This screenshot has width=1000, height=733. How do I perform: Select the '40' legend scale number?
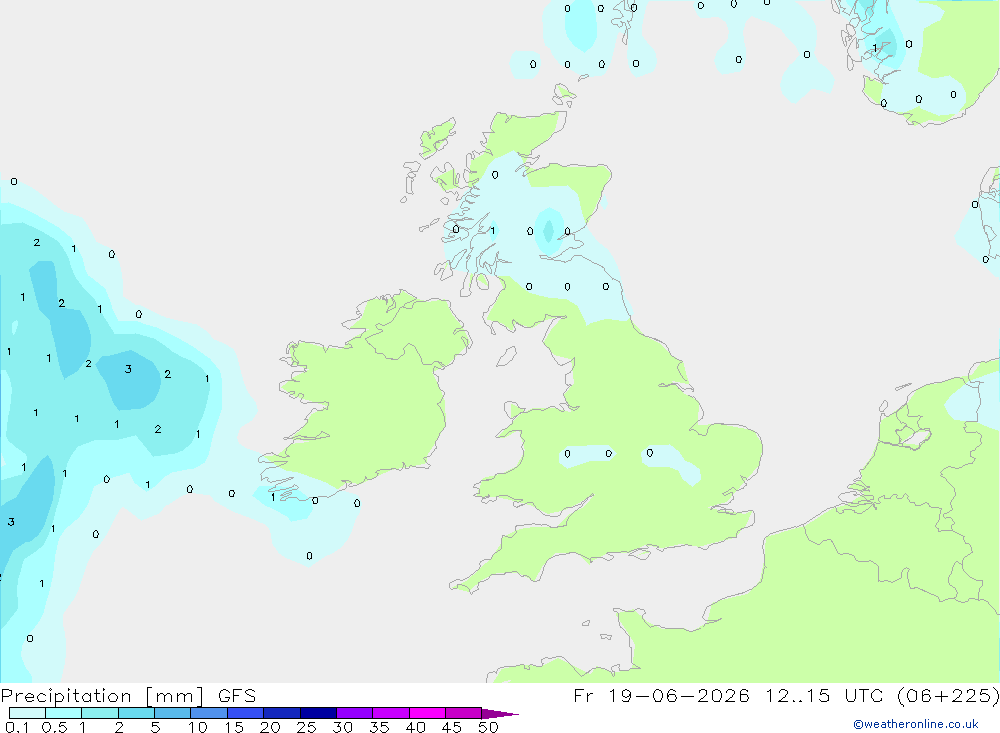415,727
